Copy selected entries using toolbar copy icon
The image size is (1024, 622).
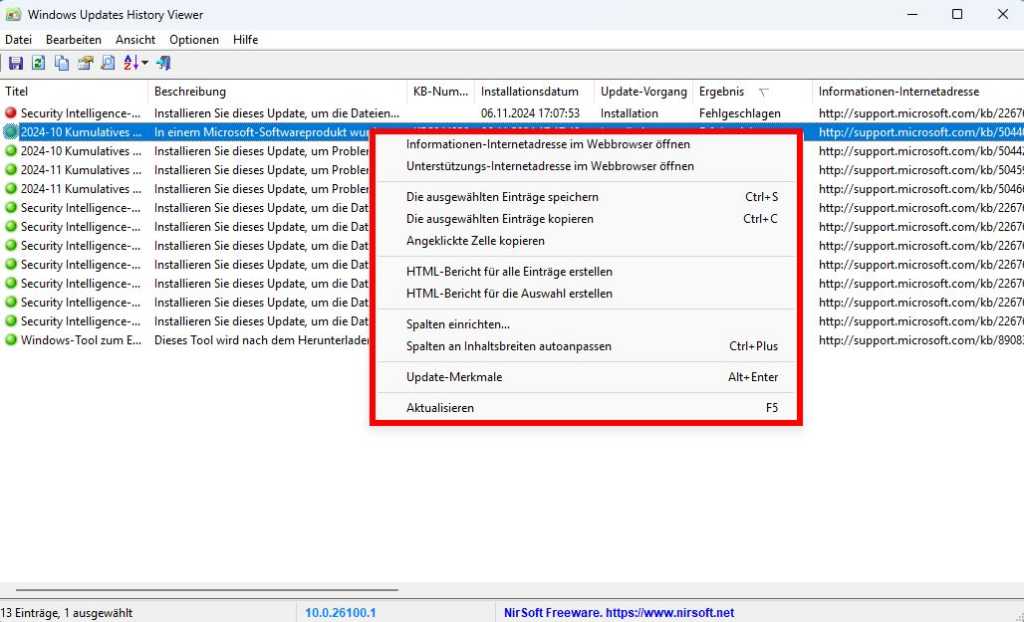(62, 63)
